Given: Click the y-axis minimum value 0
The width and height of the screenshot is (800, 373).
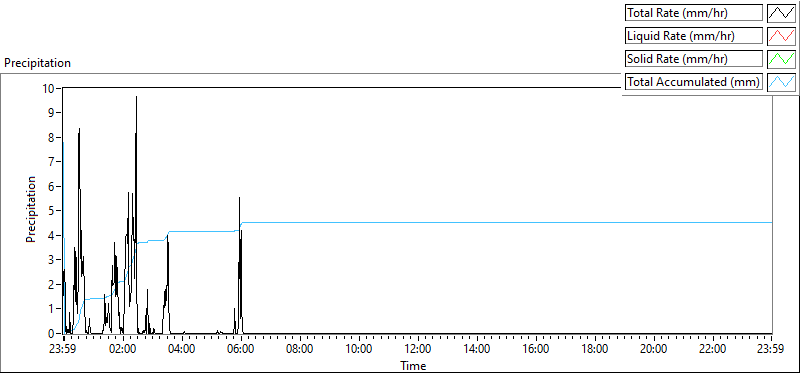Looking at the screenshot, I should [x=52, y=333].
